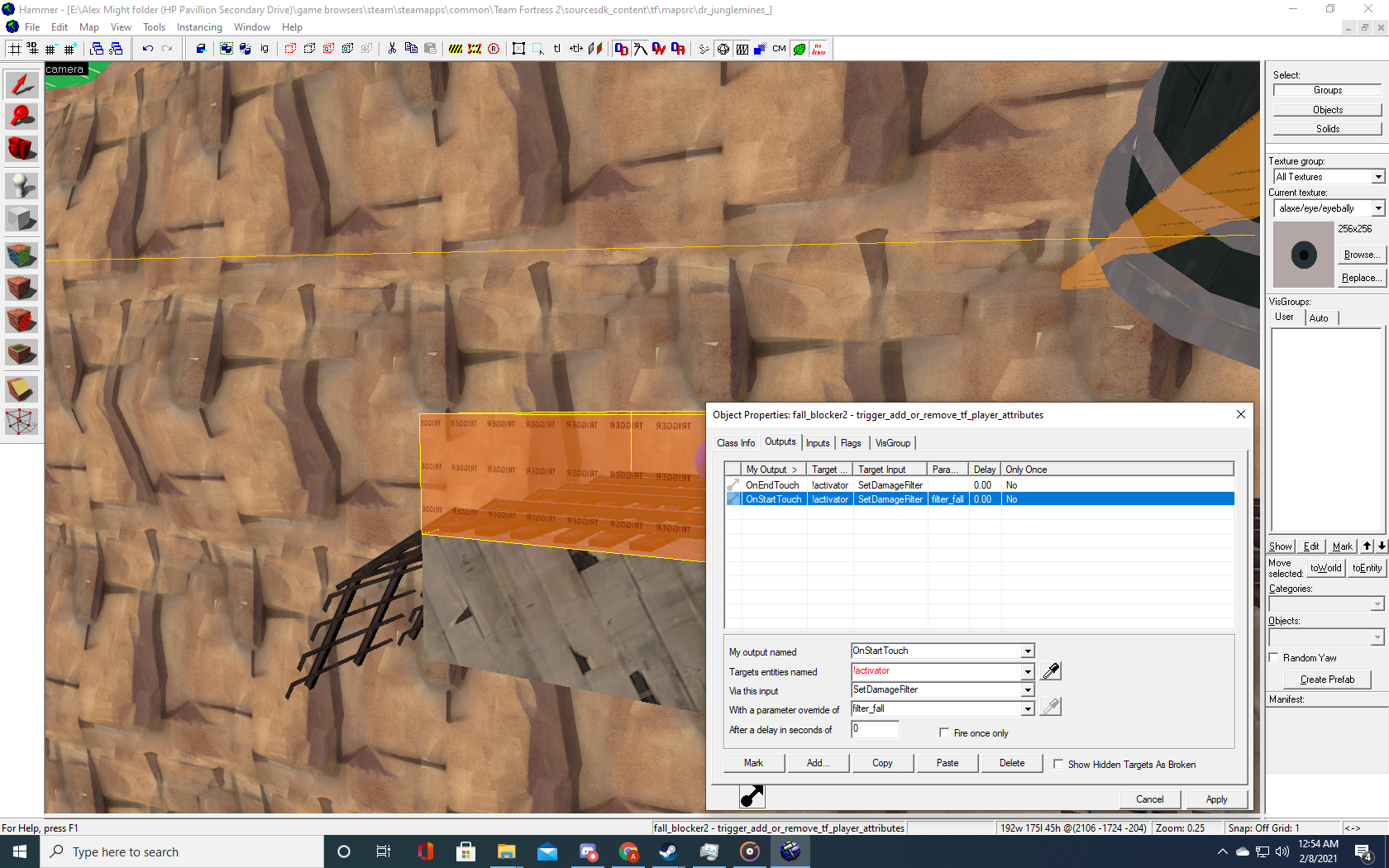The image size is (1389, 868).
Task: Open the VisGroup tab in Object Properties
Action: tap(893, 443)
